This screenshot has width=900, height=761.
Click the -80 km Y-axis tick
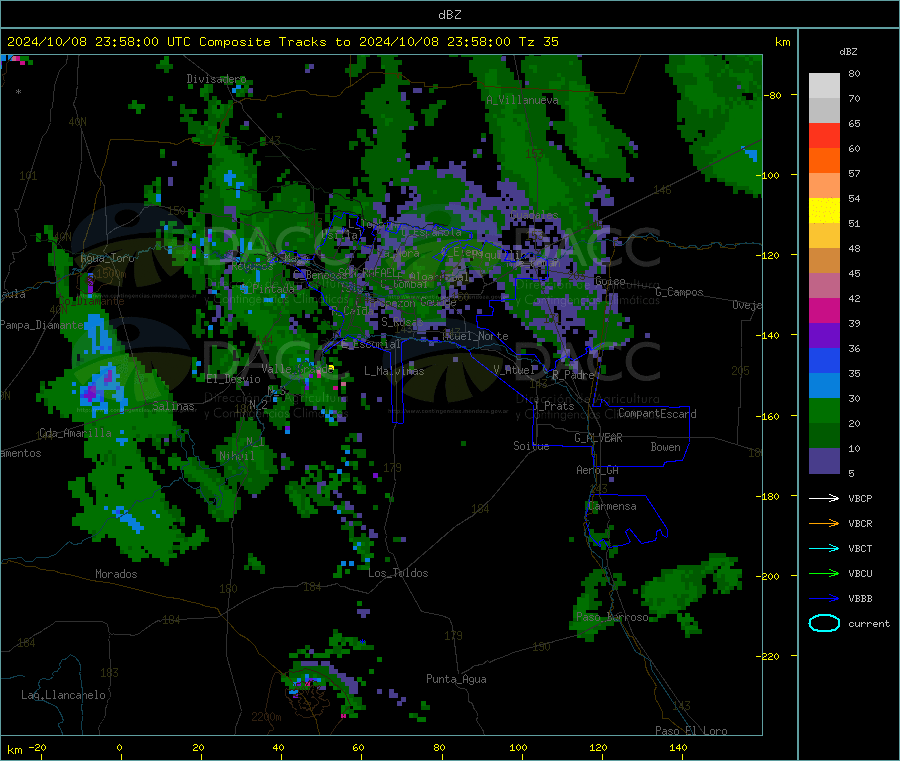point(773,95)
